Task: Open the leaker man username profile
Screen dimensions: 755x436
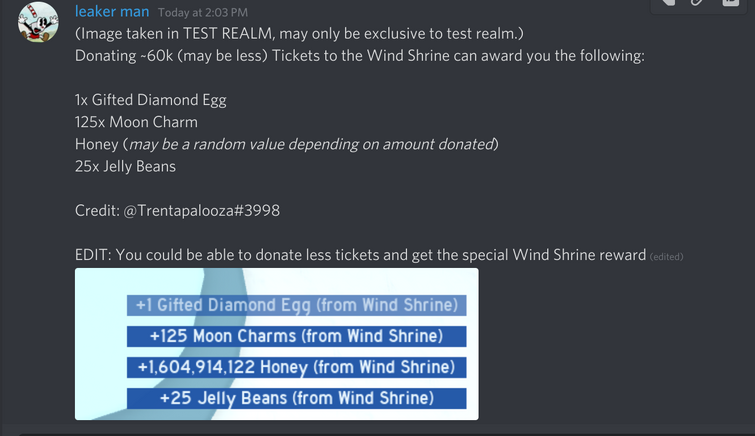Action: (112, 12)
